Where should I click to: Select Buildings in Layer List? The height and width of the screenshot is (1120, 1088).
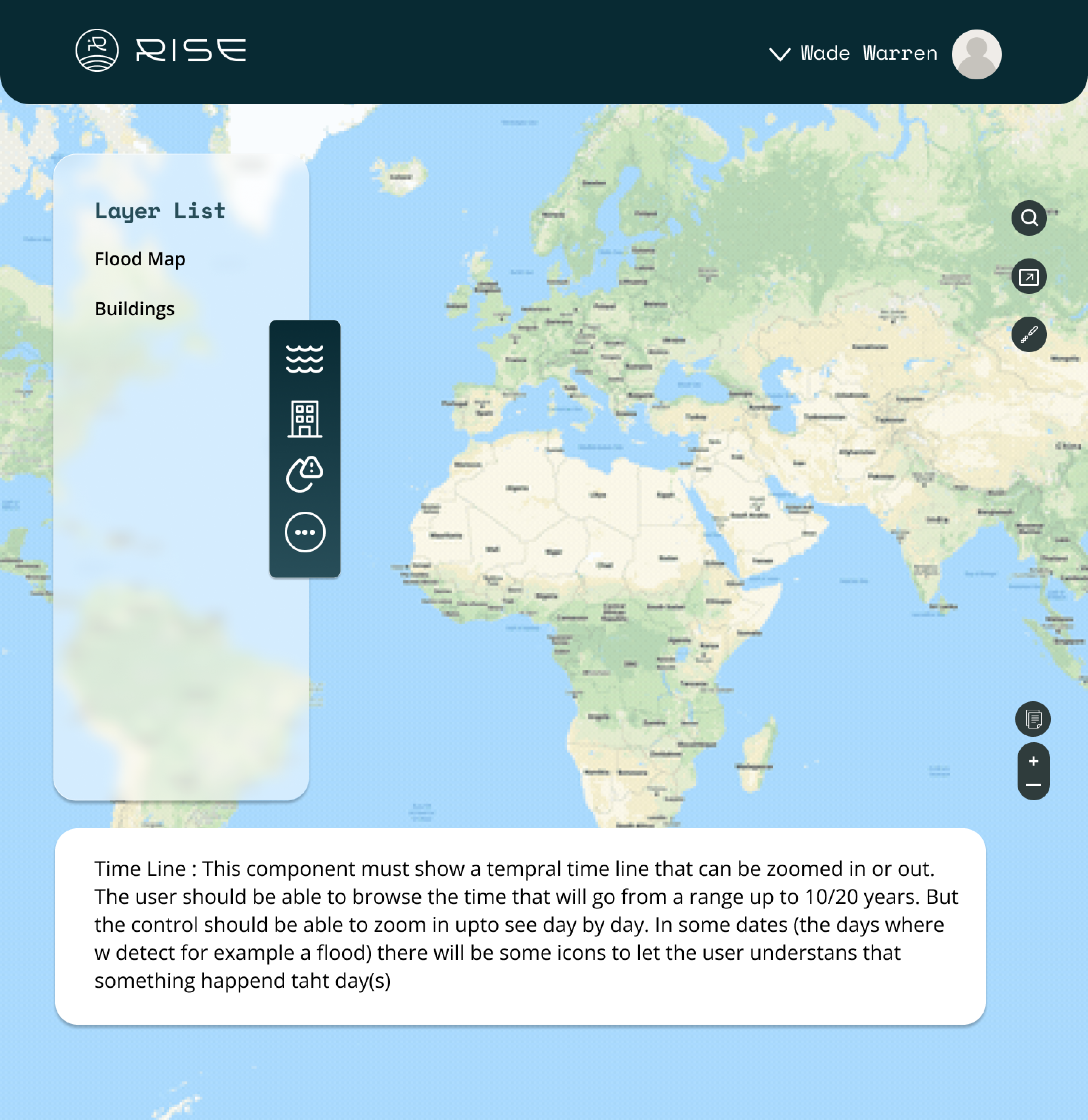[x=134, y=309]
